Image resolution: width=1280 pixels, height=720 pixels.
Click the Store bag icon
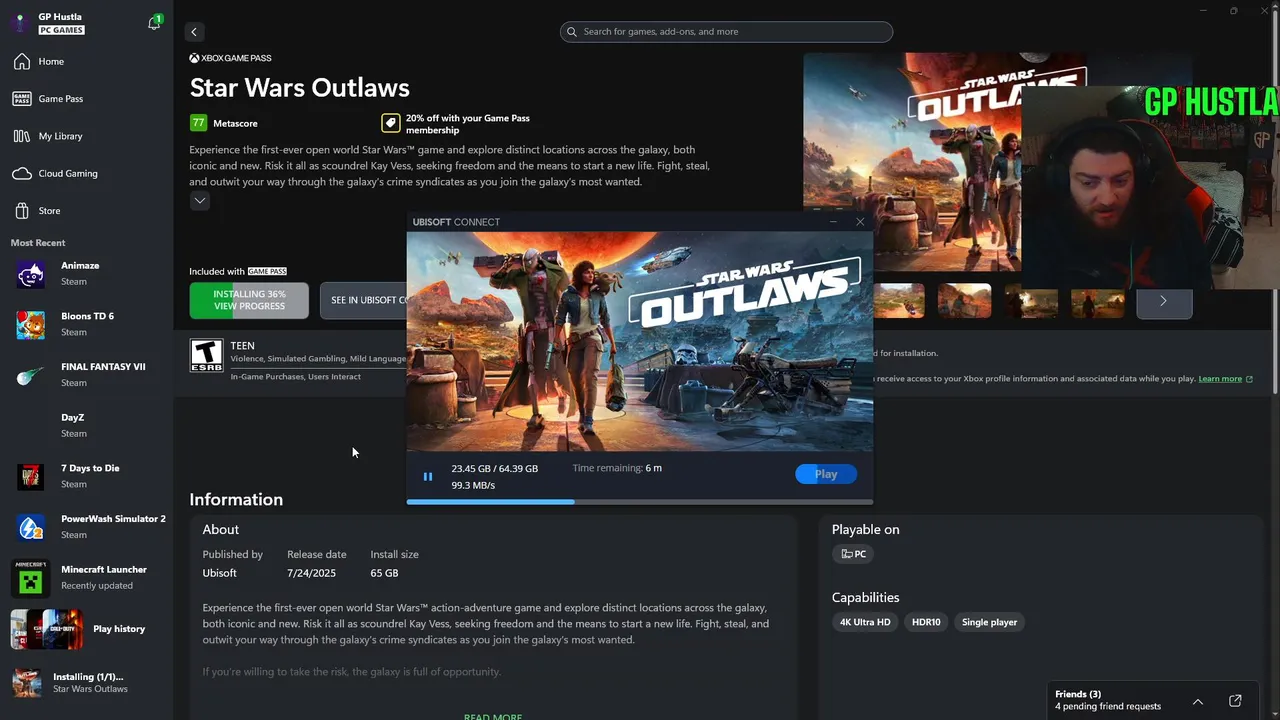[22, 211]
